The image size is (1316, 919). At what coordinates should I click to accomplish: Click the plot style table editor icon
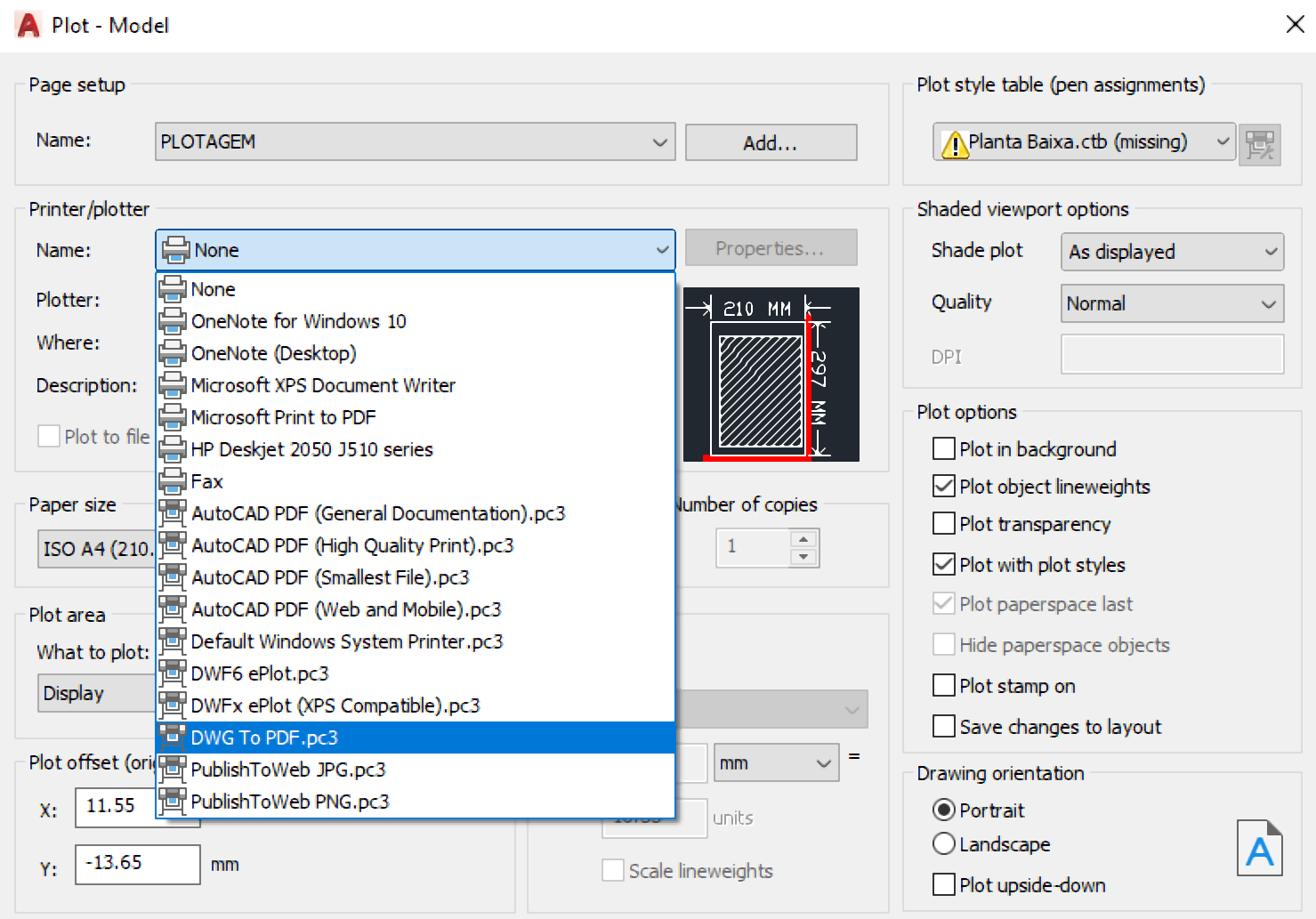coord(1260,144)
